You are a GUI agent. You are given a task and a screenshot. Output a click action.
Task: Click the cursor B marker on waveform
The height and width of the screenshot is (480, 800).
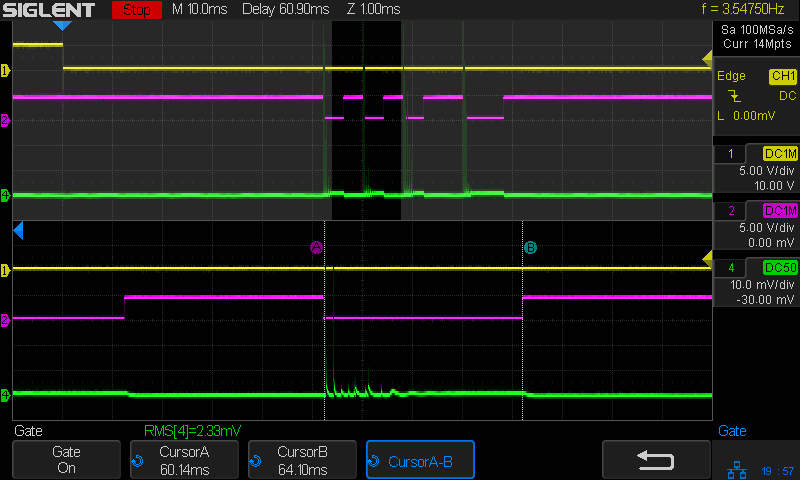click(530, 247)
